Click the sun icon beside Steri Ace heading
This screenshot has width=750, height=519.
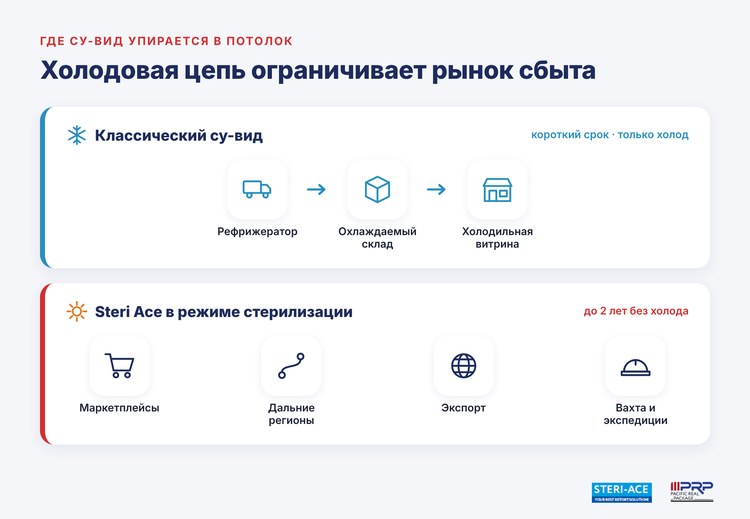(77, 312)
